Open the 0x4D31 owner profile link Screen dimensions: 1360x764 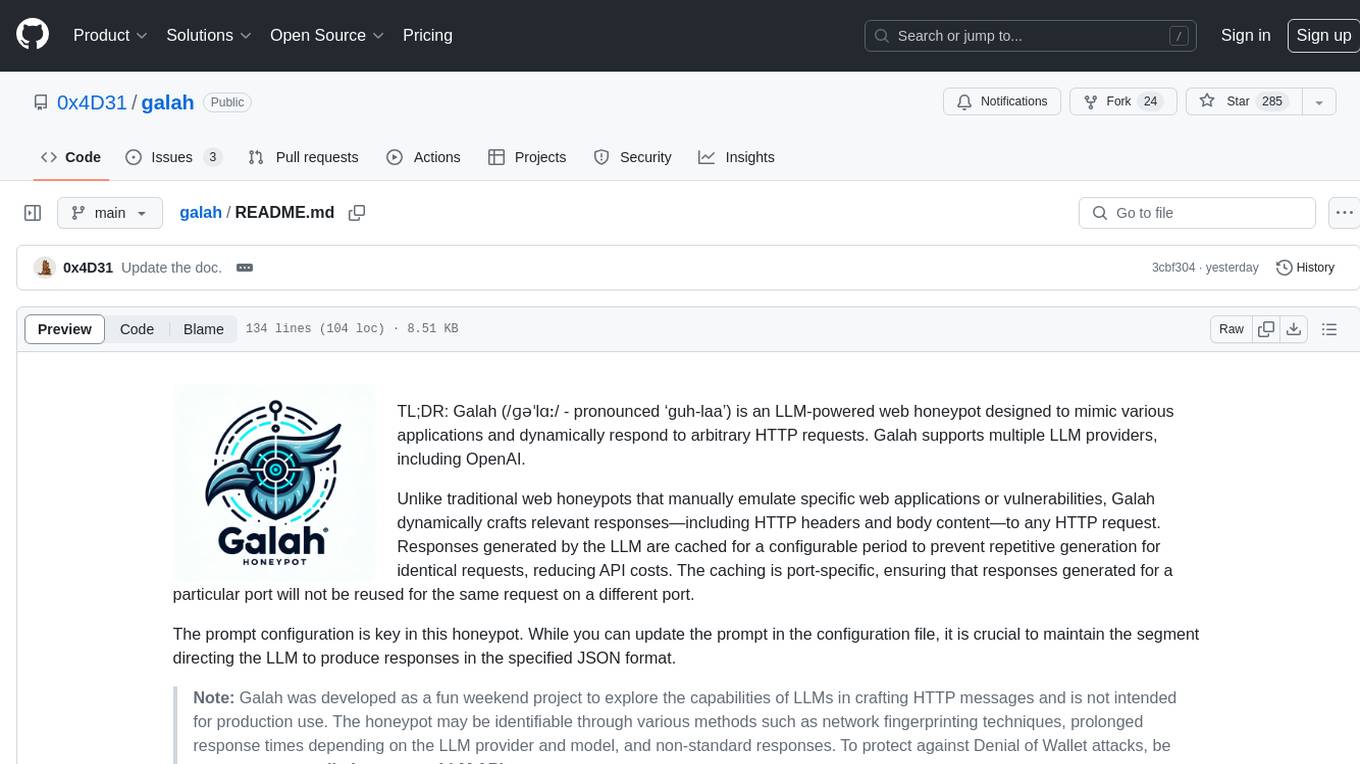tap(92, 102)
